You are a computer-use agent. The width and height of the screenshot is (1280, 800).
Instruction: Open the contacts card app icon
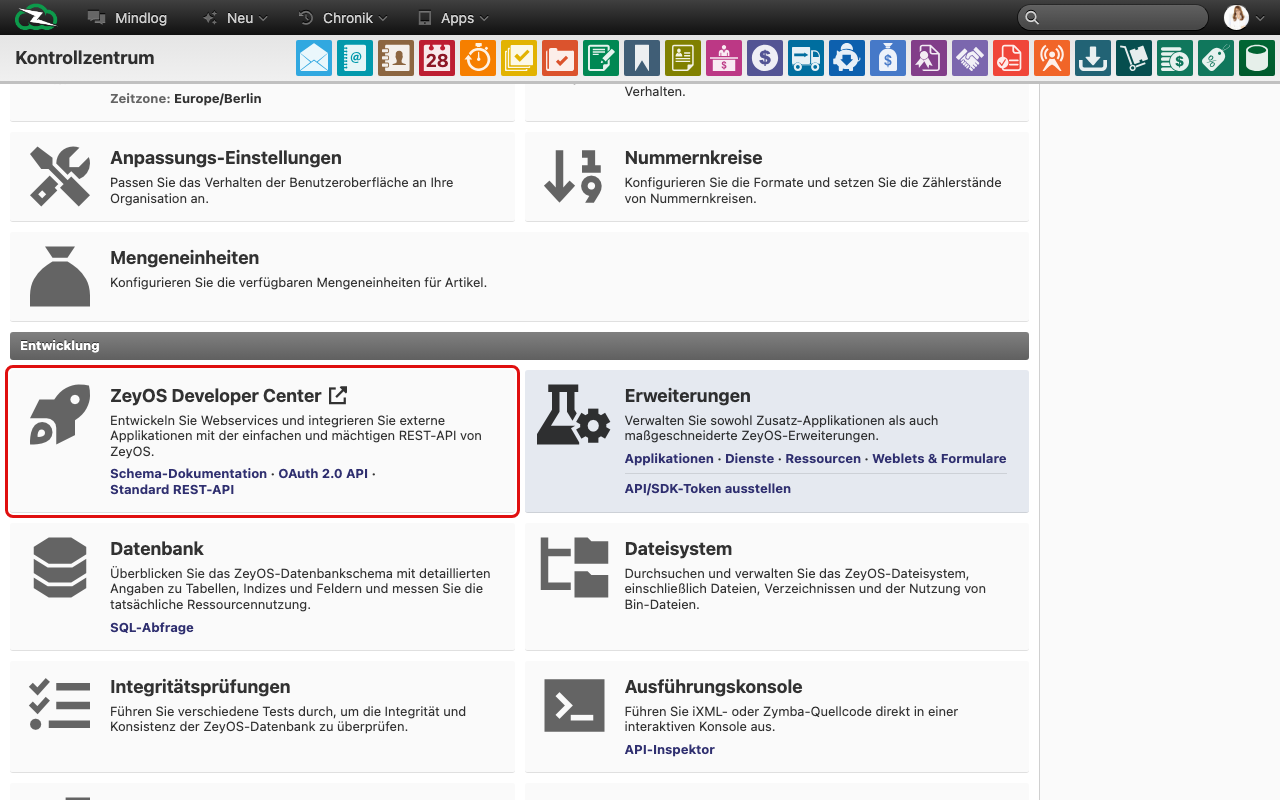[x=396, y=58]
